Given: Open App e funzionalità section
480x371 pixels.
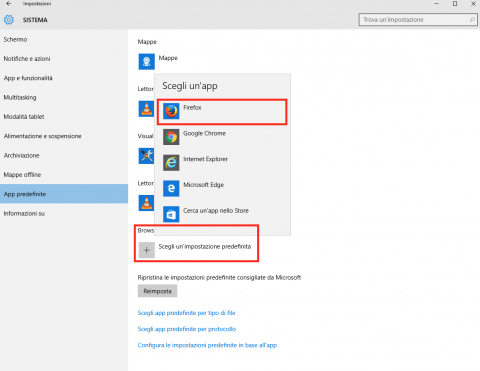Looking at the screenshot, I should [64, 78].
